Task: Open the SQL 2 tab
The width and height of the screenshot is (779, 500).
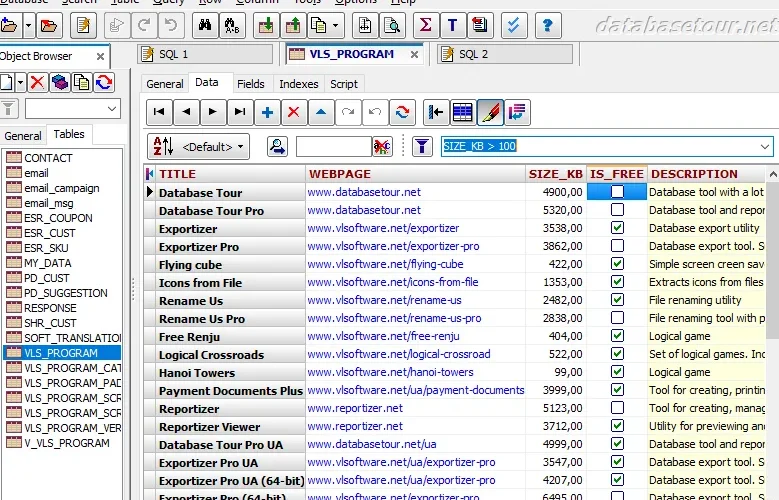Action: click(x=505, y=54)
